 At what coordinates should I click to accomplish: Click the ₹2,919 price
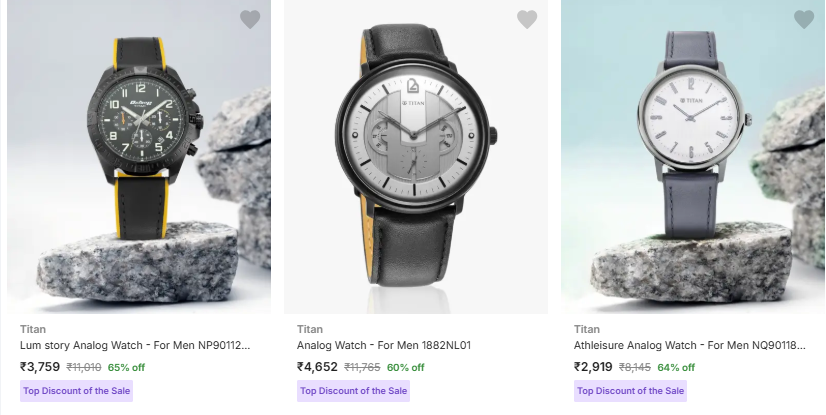(x=594, y=367)
